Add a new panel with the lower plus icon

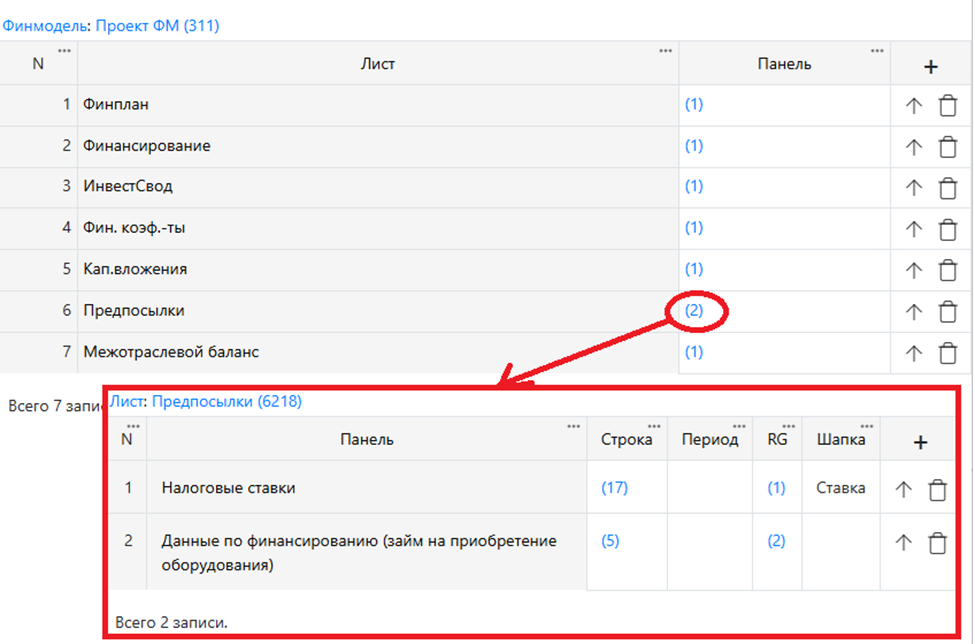tap(920, 442)
